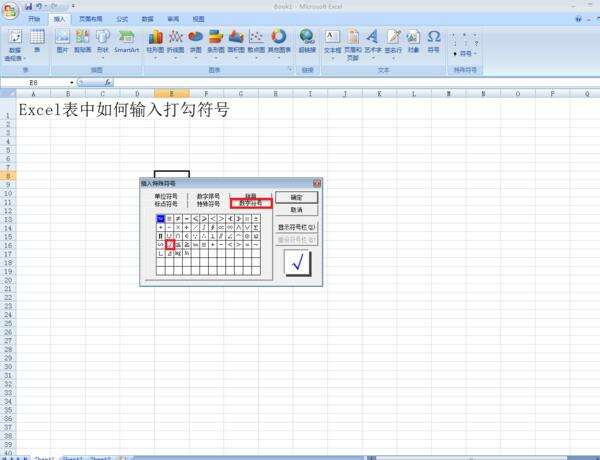Image resolution: width=600 pixels, height=460 pixels.
Task: Select 数字序号 tab in symbol dialog
Action: click(x=208, y=196)
